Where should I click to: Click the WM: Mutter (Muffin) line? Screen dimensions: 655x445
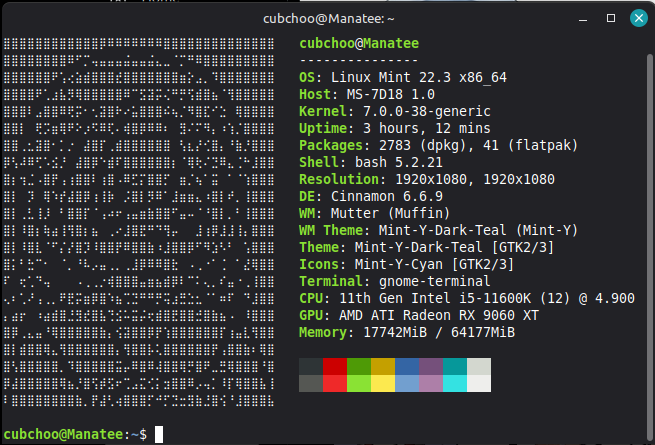click(x=375, y=214)
